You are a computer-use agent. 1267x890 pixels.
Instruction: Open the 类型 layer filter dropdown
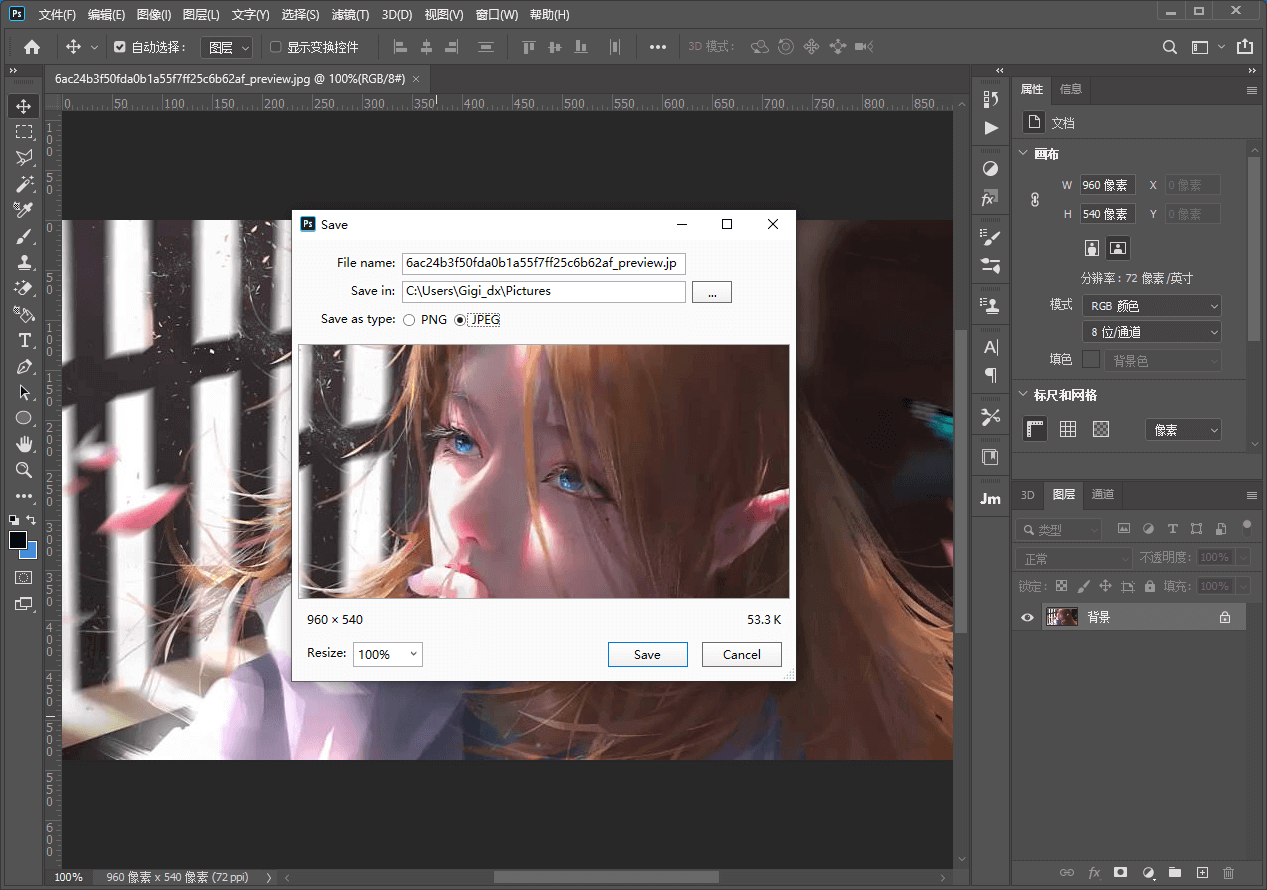tap(1058, 530)
